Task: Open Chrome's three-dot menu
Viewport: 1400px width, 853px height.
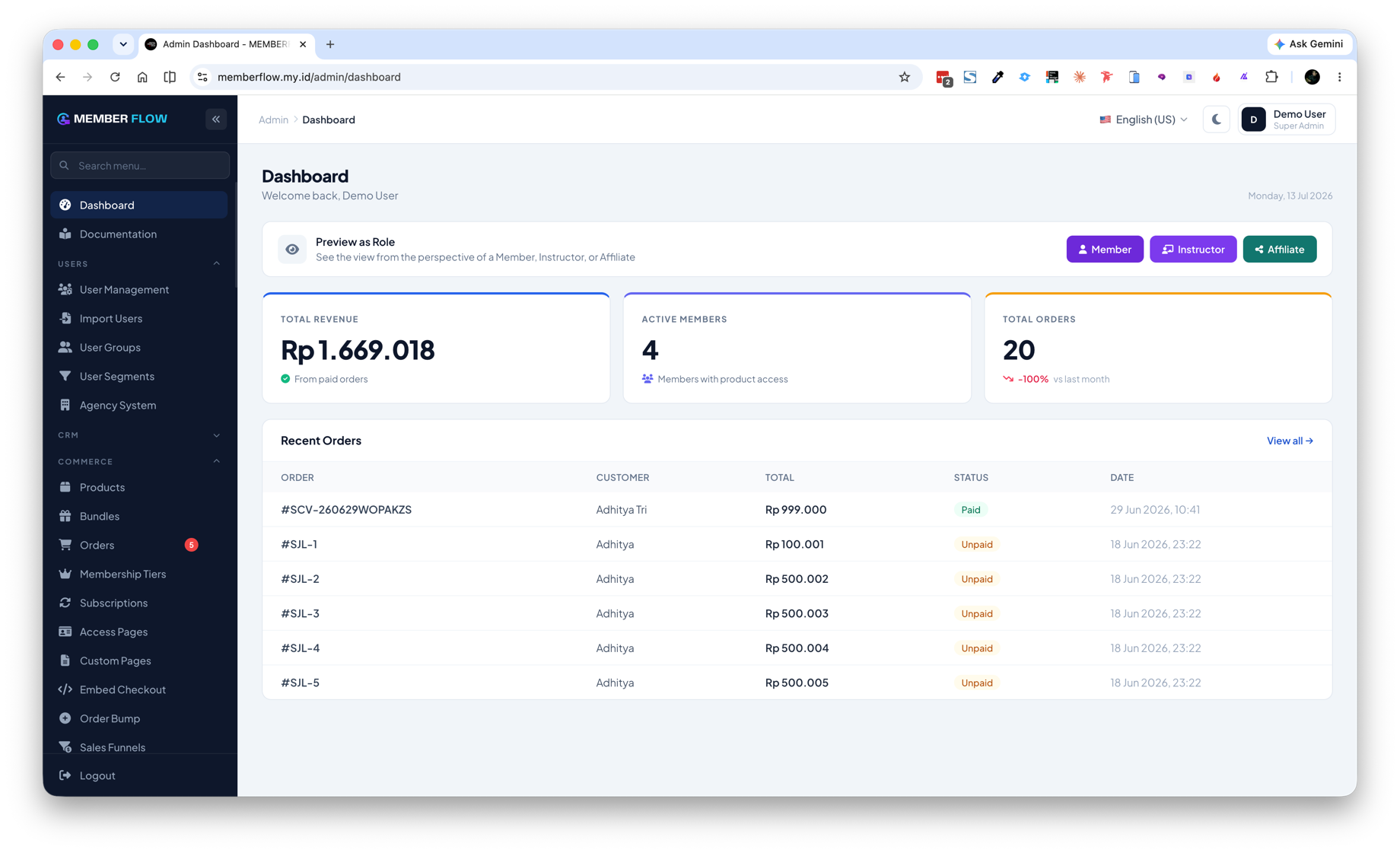Action: pyautogui.click(x=1340, y=77)
